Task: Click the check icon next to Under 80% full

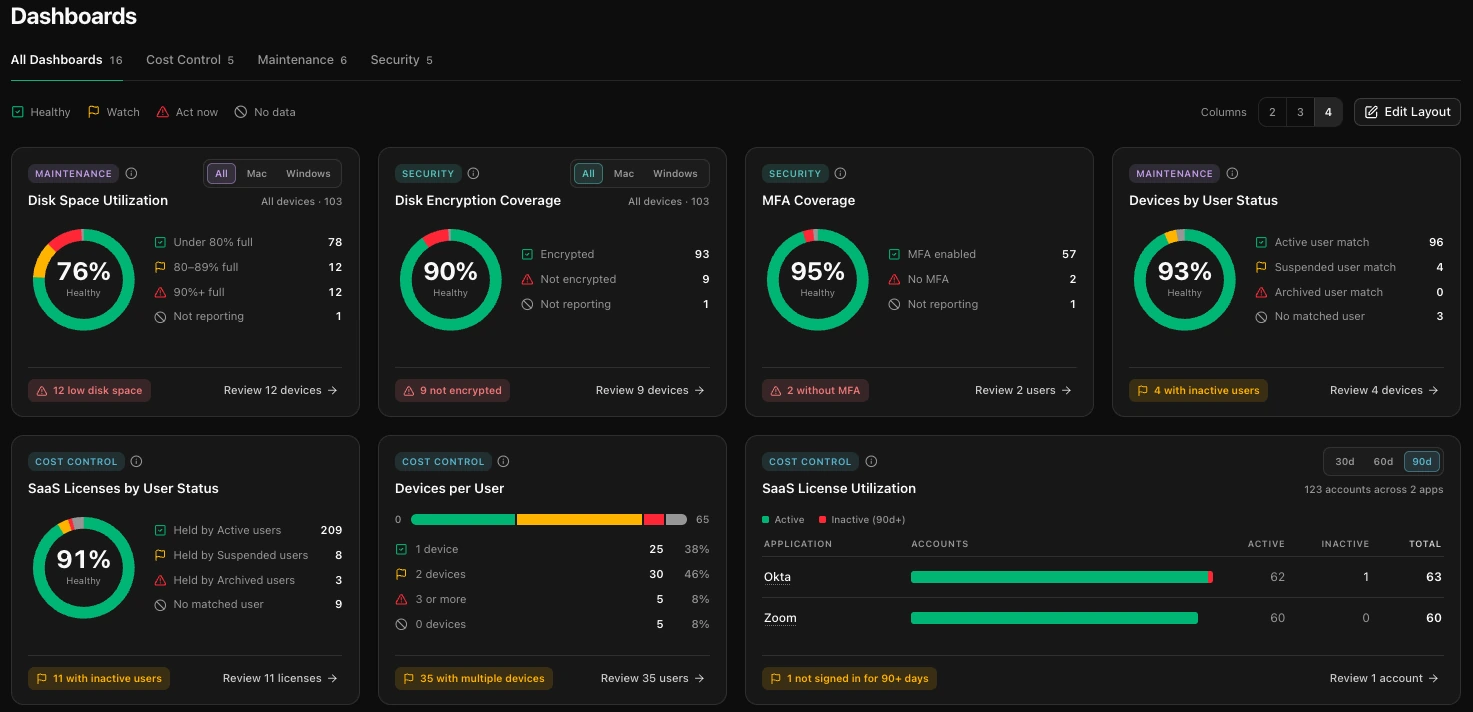Action: (160, 242)
